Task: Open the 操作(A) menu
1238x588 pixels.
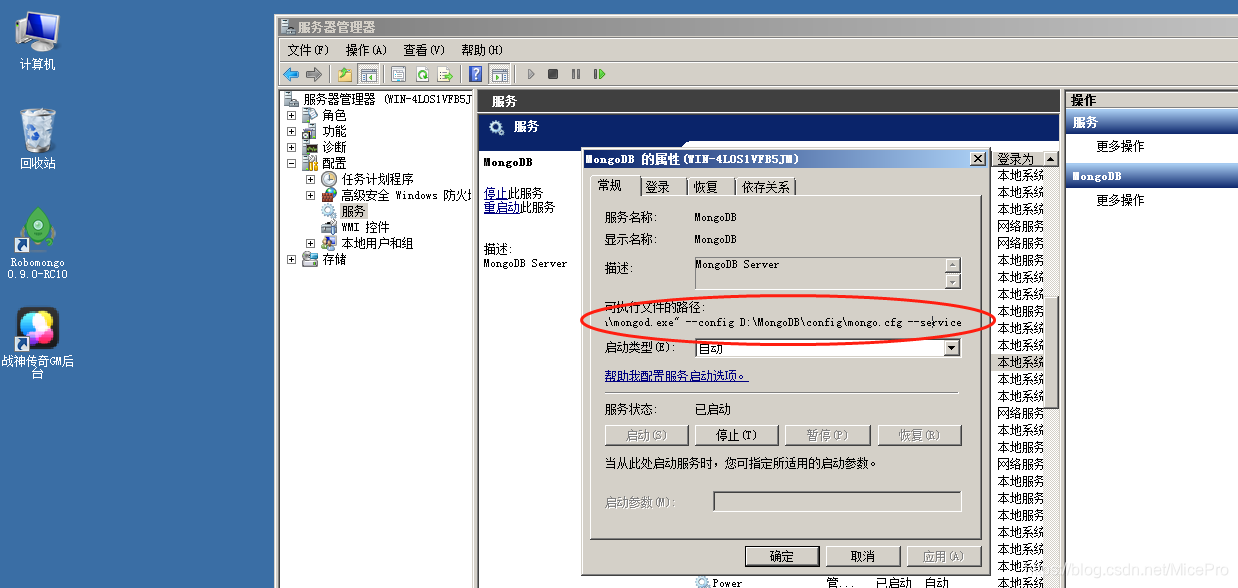Action: coord(366,50)
